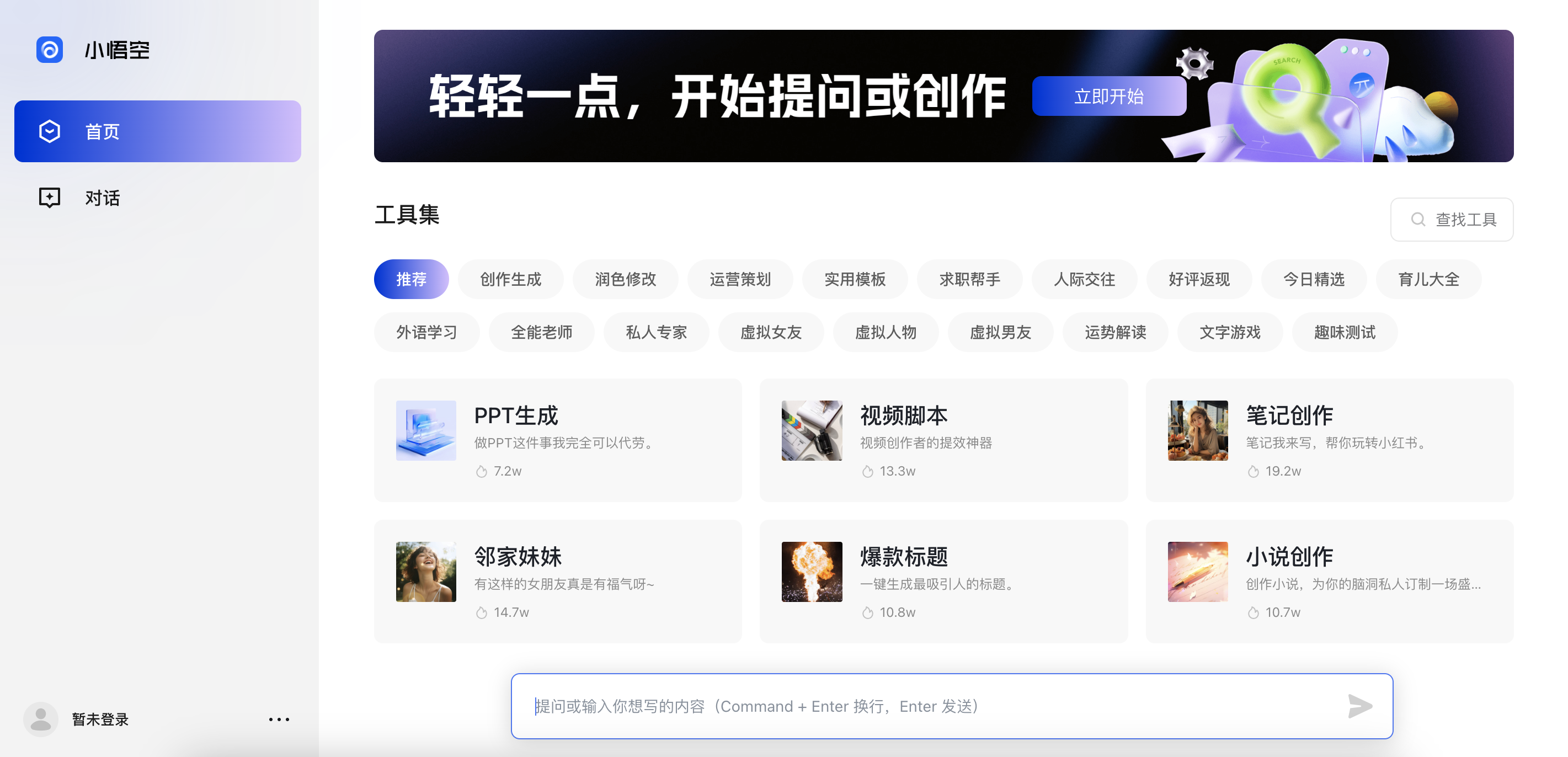Select the 创作生成 category tab
This screenshot has height=757, width=1568.
point(510,279)
